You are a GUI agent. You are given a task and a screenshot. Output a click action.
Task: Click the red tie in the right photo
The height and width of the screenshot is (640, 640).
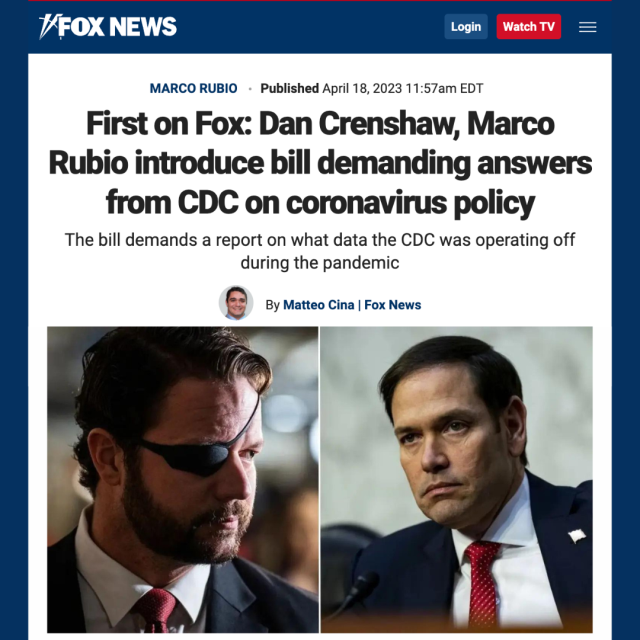click(484, 581)
